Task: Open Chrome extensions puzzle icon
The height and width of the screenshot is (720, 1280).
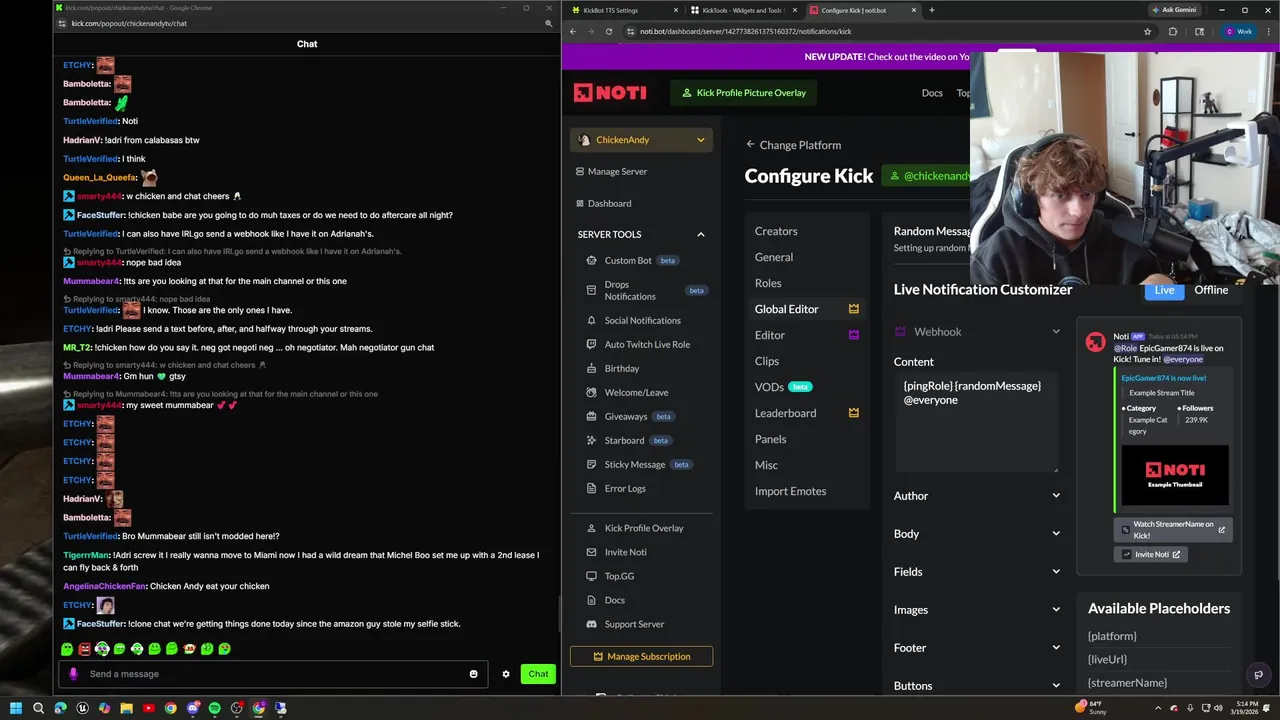Action: pos(1173,31)
